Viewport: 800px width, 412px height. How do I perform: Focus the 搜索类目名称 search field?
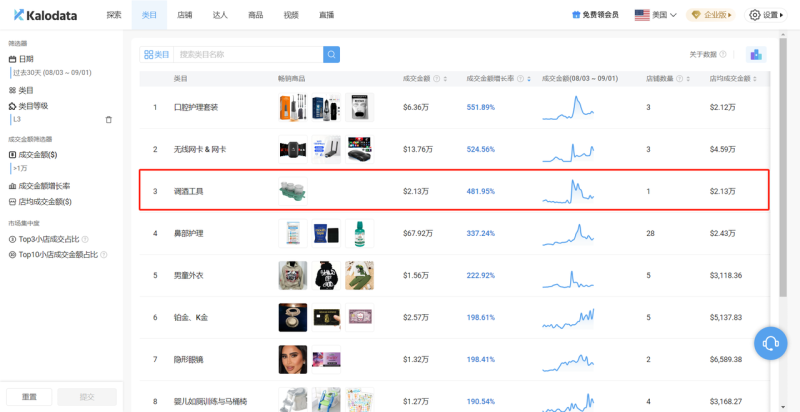tap(248, 55)
